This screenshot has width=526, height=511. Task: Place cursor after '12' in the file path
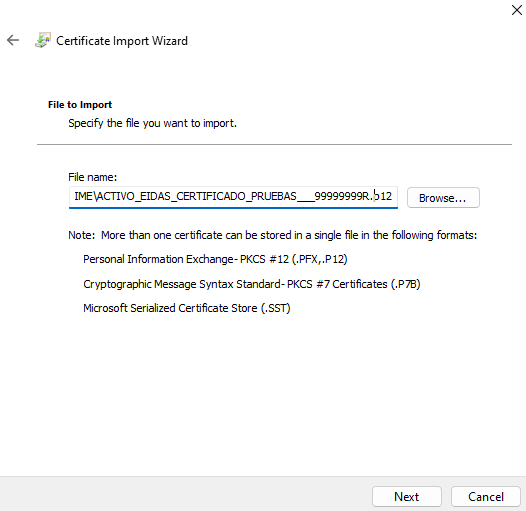coord(393,196)
